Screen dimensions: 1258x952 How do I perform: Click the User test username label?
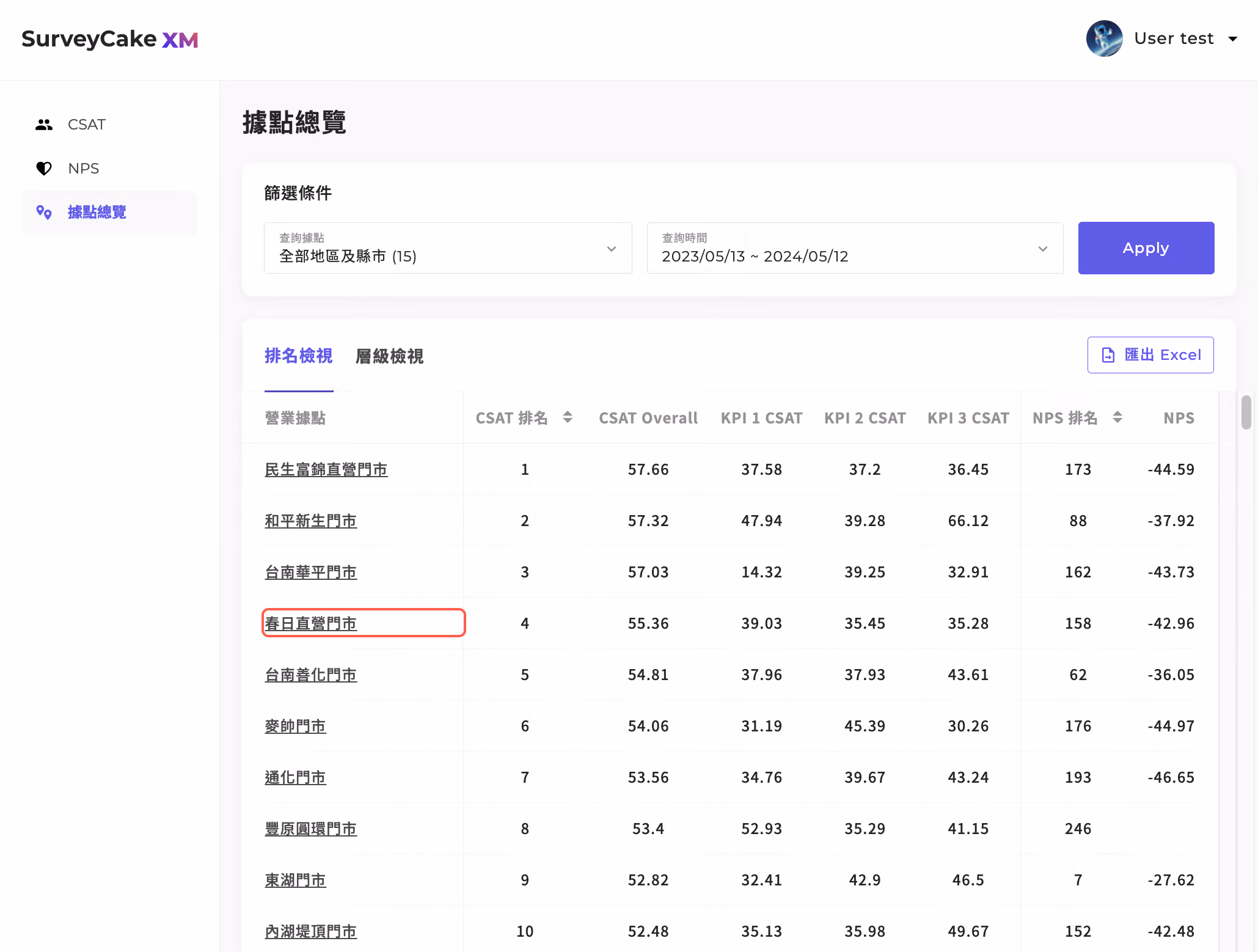point(1174,38)
